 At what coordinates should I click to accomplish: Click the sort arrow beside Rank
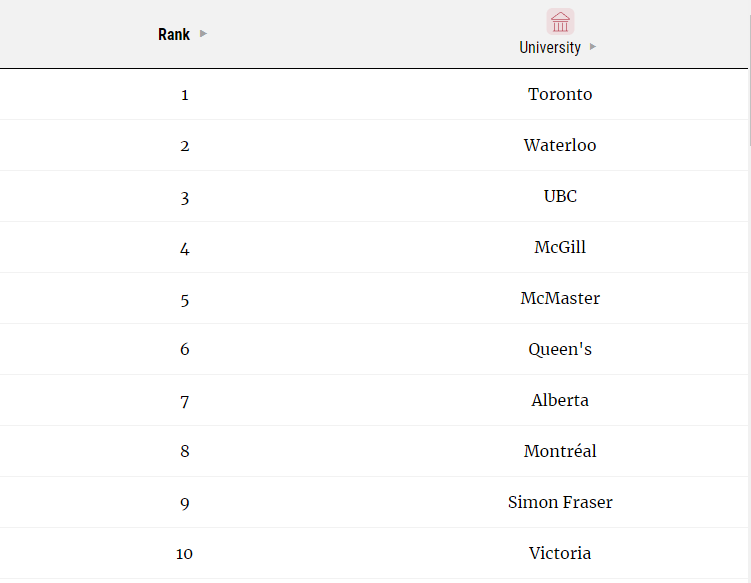click(204, 34)
